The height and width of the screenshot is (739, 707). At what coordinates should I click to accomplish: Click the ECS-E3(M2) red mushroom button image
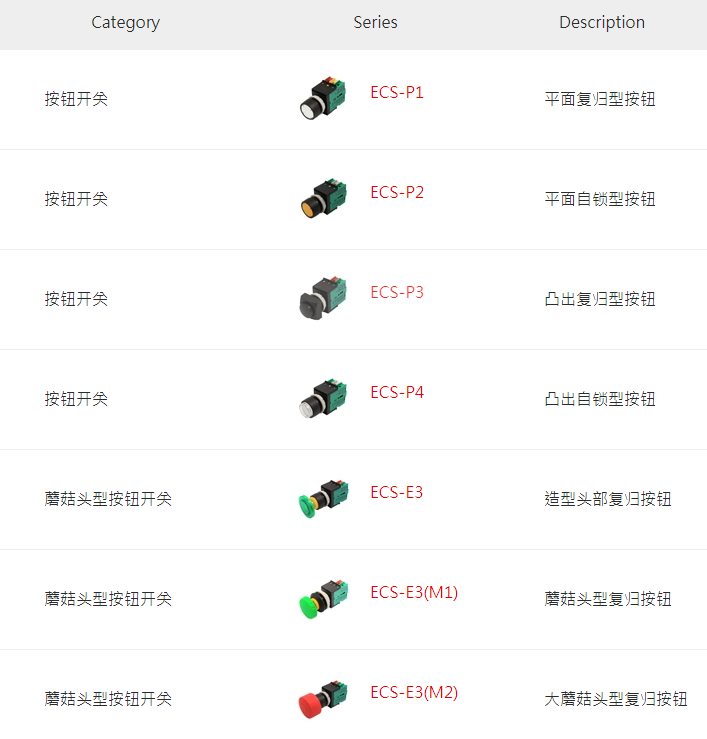click(323, 699)
